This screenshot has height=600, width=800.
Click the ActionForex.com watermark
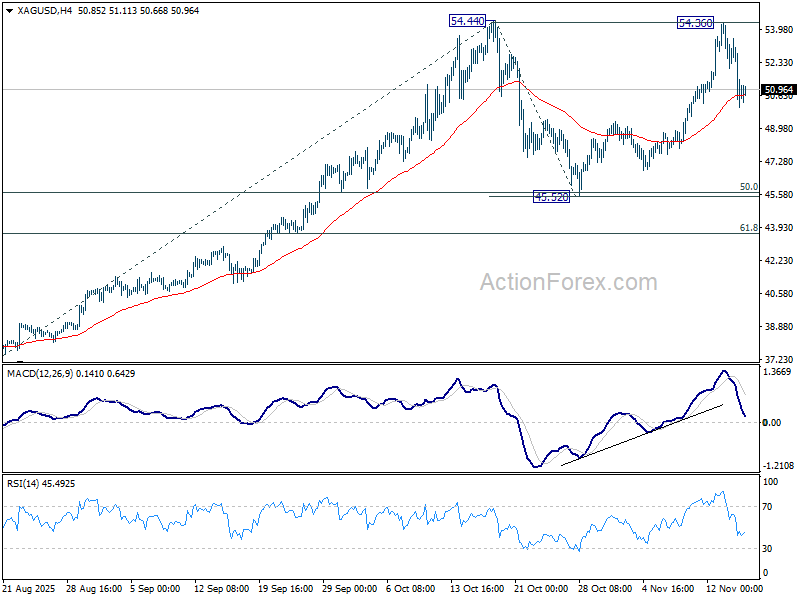click(x=568, y=282)
